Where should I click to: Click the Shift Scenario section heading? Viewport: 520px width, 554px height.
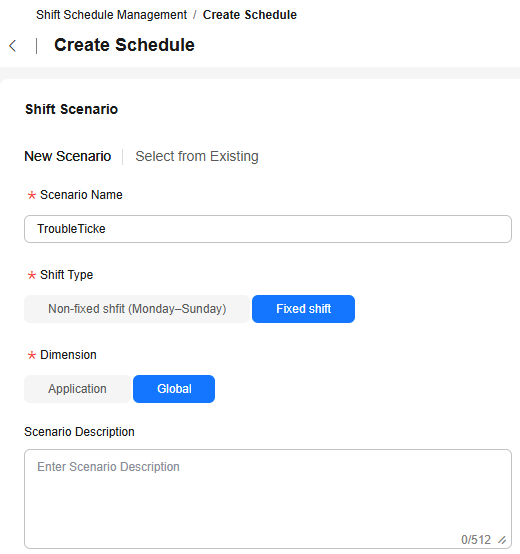click(x=71, y=109)
